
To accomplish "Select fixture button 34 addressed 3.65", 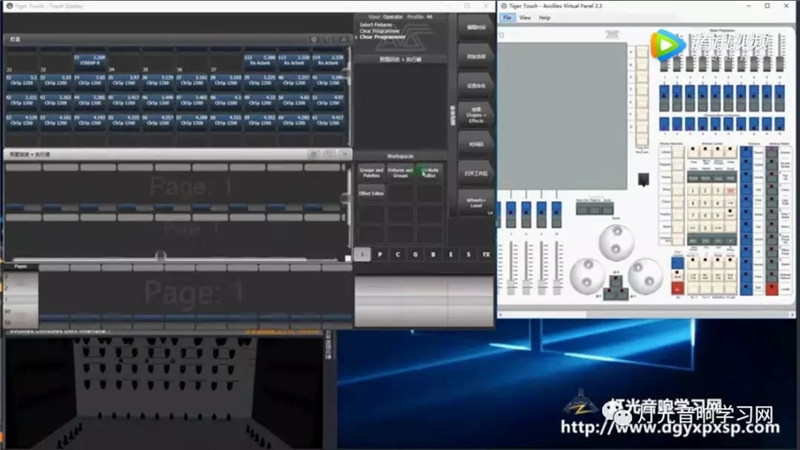I will [x=90, y=81].
